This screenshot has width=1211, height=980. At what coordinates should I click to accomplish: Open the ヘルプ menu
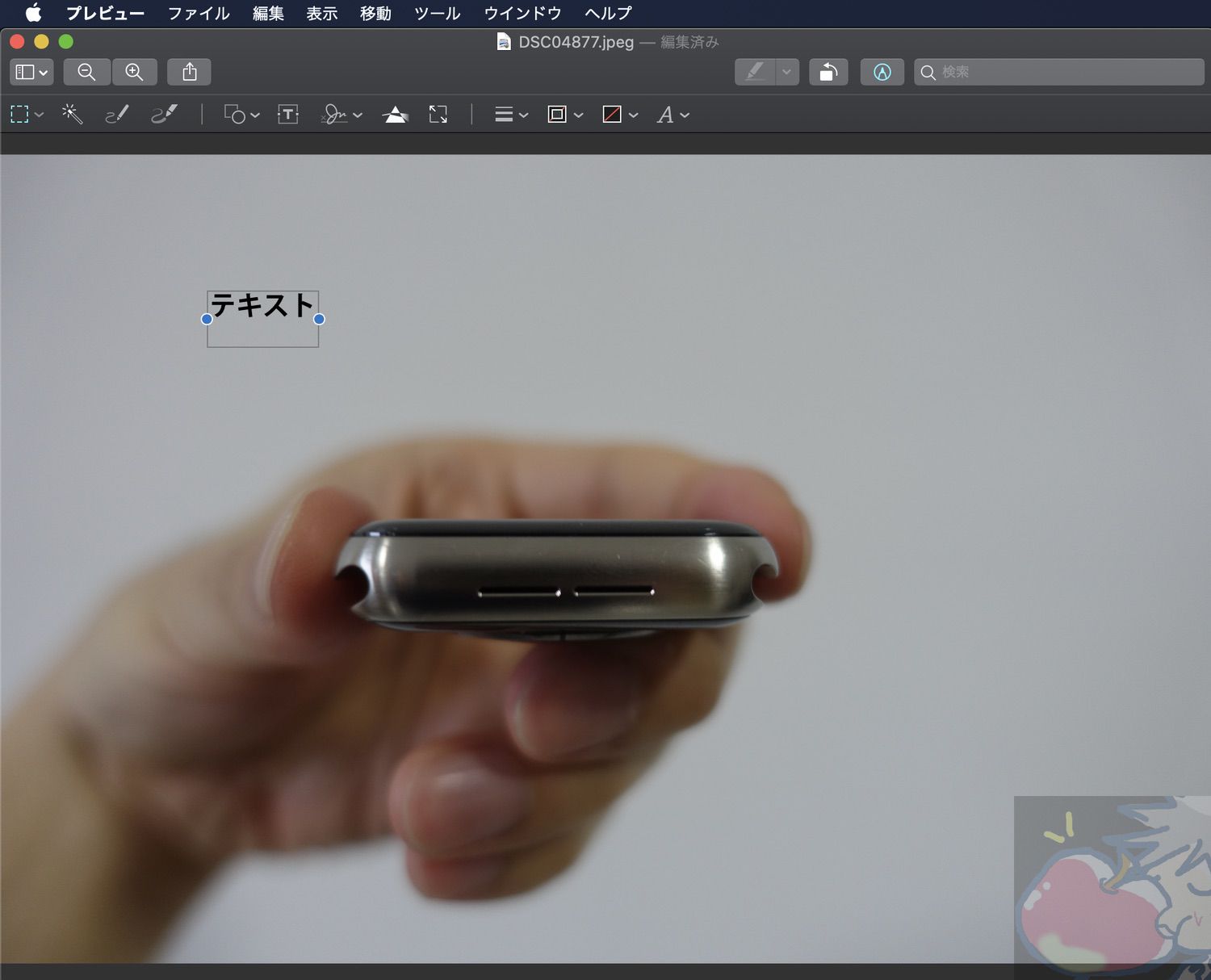(x=608, y=13)
